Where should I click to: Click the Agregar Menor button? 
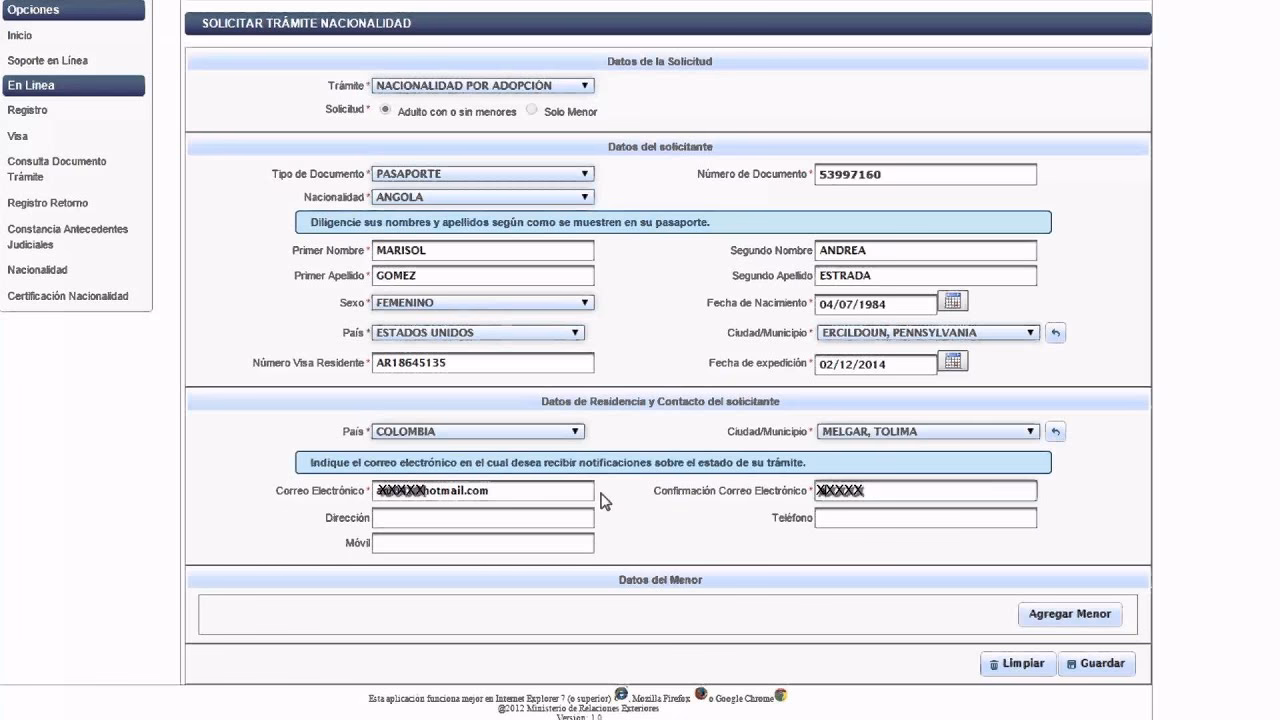(x=1069, y=614)
